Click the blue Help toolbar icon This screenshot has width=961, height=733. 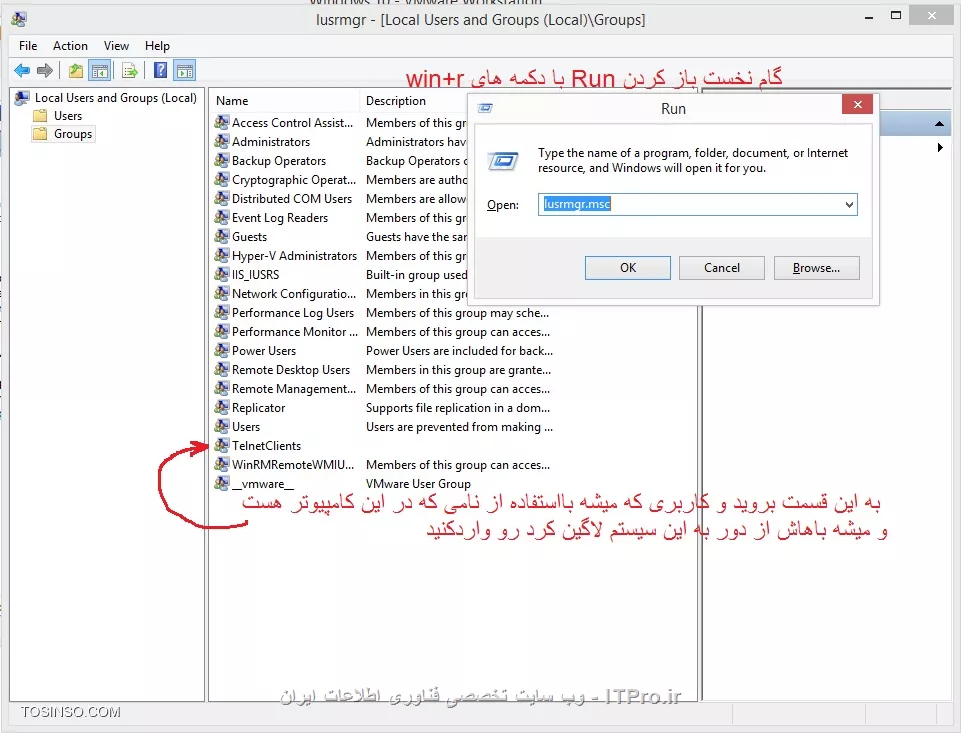coord(160,70)
